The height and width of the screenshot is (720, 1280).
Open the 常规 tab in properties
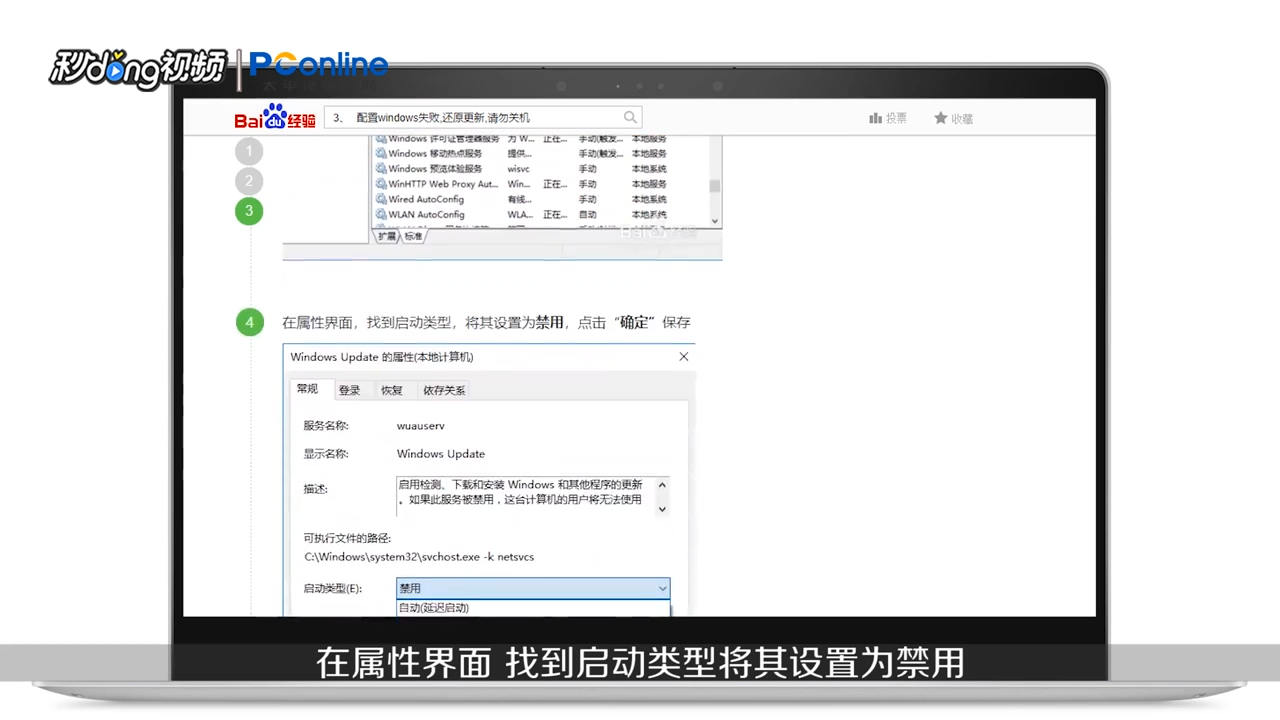[307, 389]
